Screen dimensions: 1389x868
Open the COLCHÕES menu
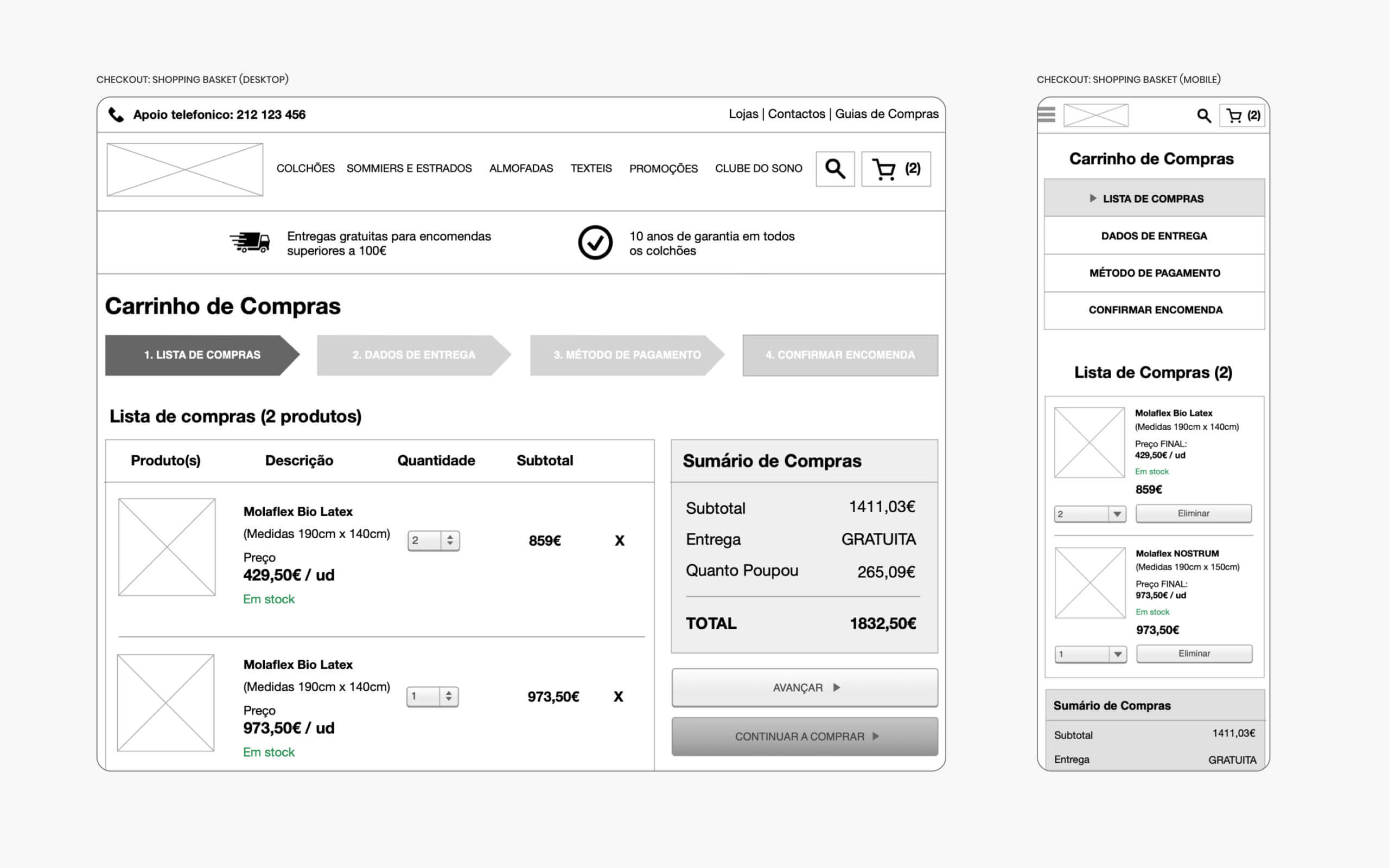pos(305,168)
